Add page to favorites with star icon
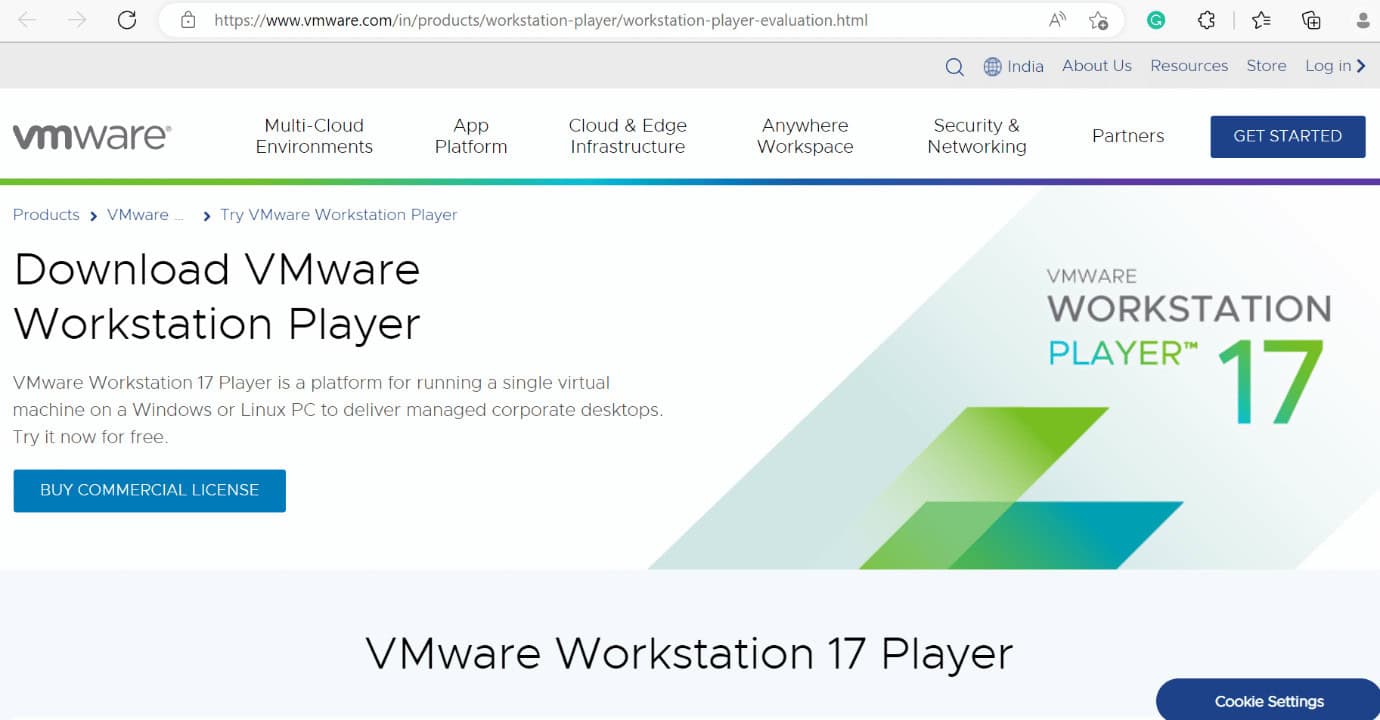The image size is (1380, 720). [1098, 20]
